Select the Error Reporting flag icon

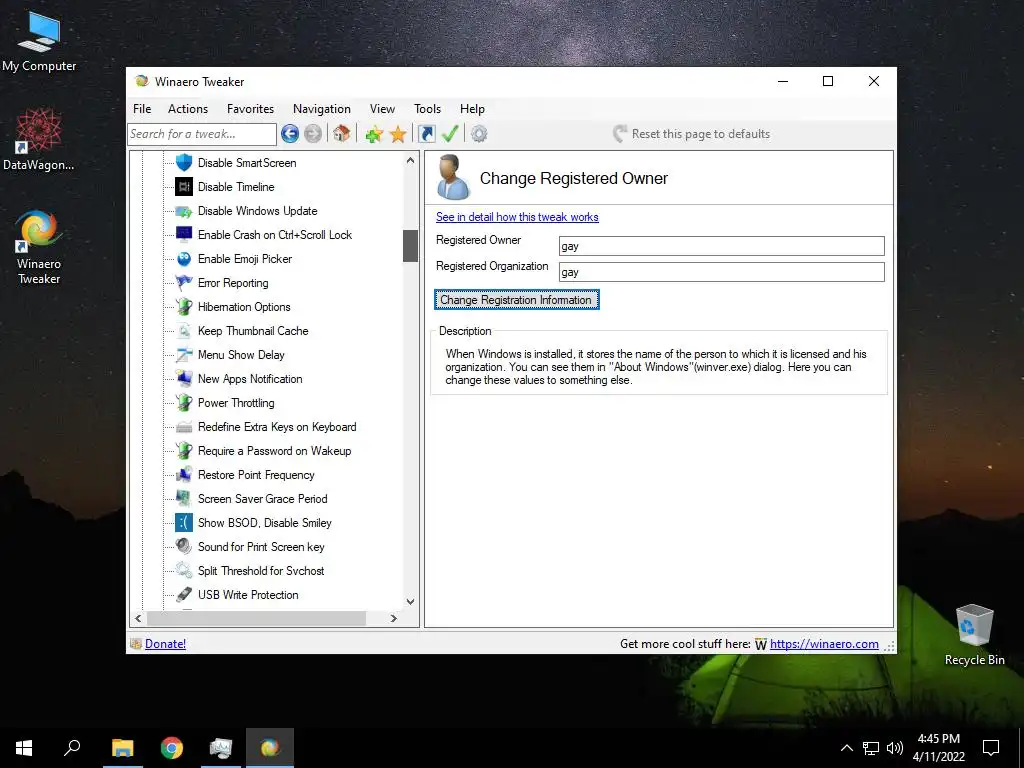184,283
